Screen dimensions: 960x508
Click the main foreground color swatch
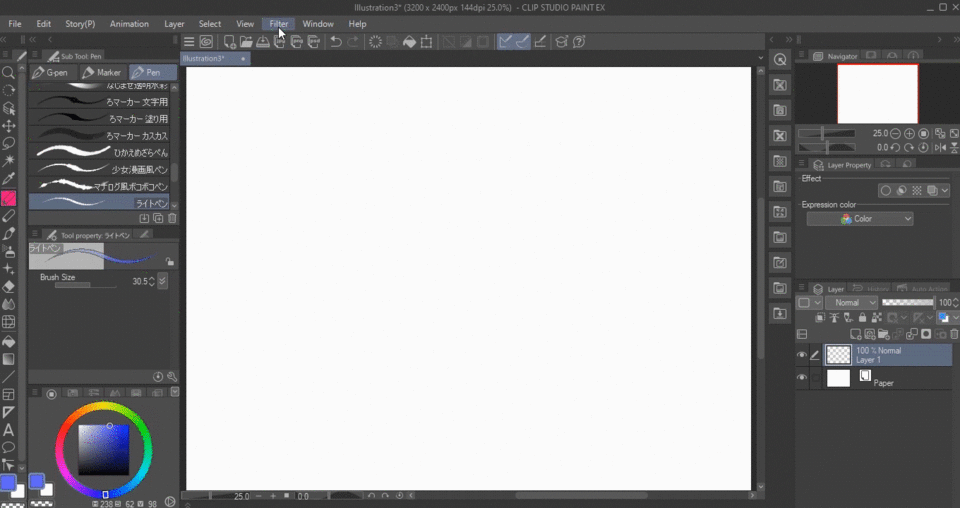tap(8, 483)
